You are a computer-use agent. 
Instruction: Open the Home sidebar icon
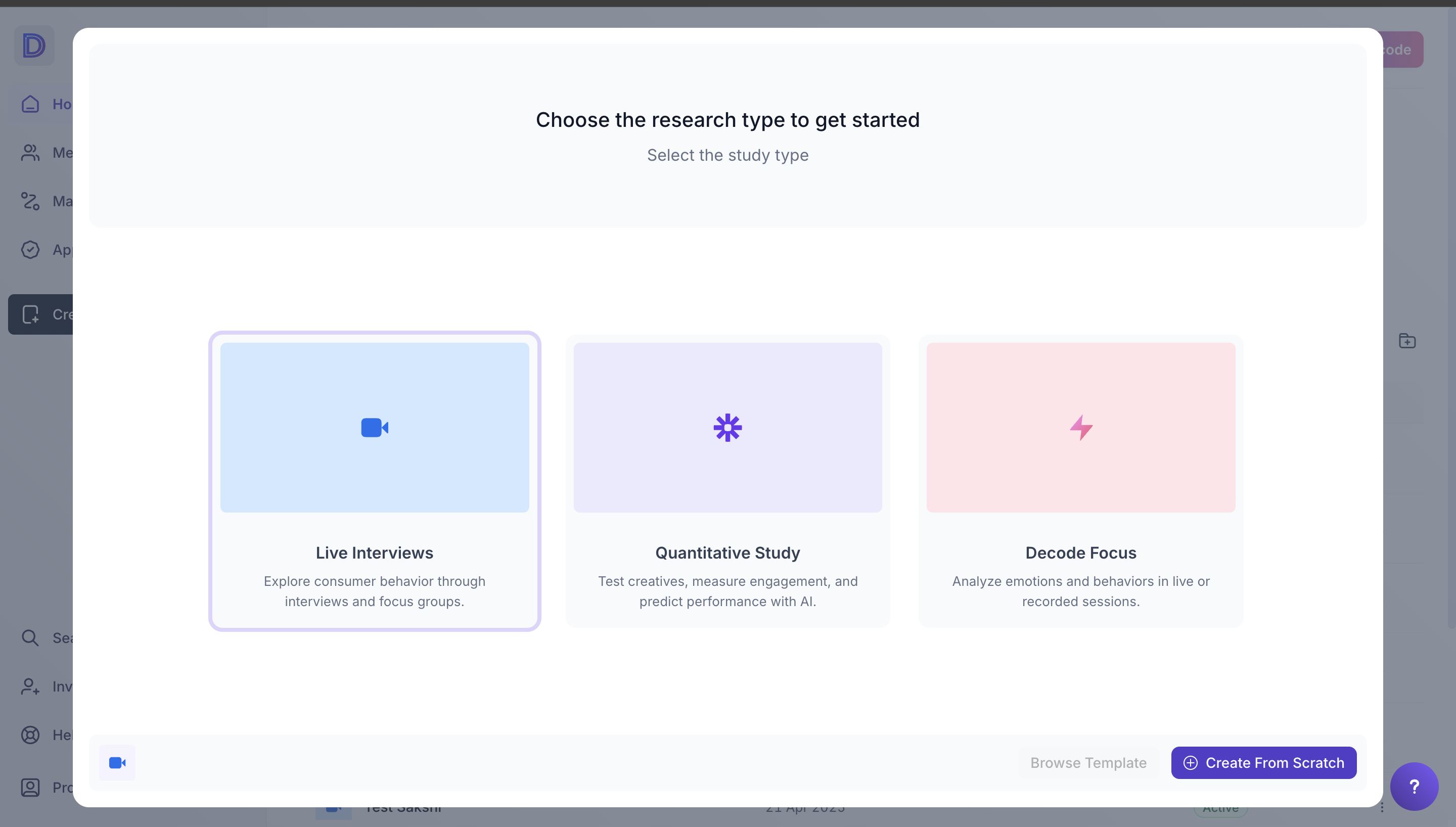(30, 104)
